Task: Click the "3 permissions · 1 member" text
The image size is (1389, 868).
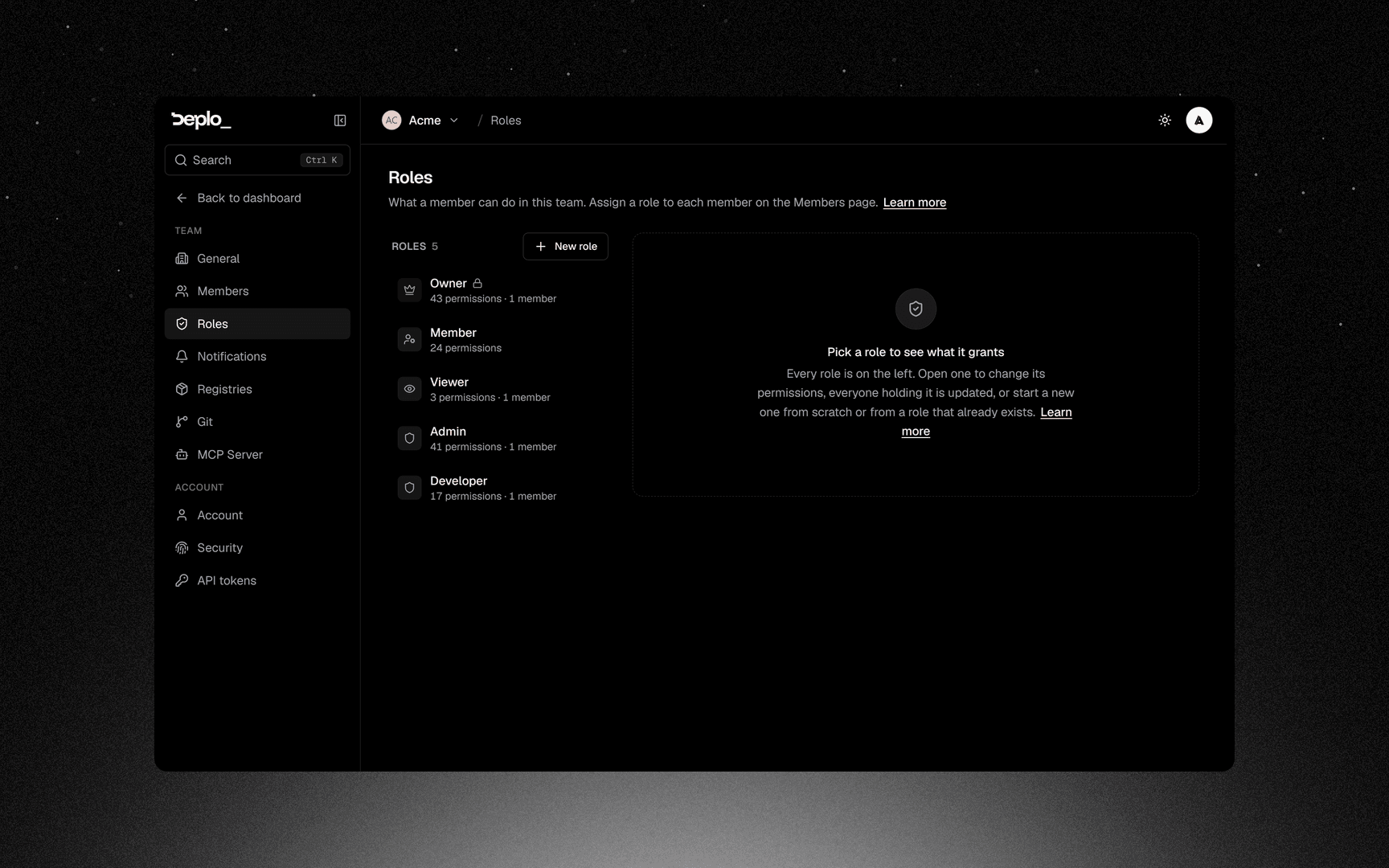Action: 490,398
